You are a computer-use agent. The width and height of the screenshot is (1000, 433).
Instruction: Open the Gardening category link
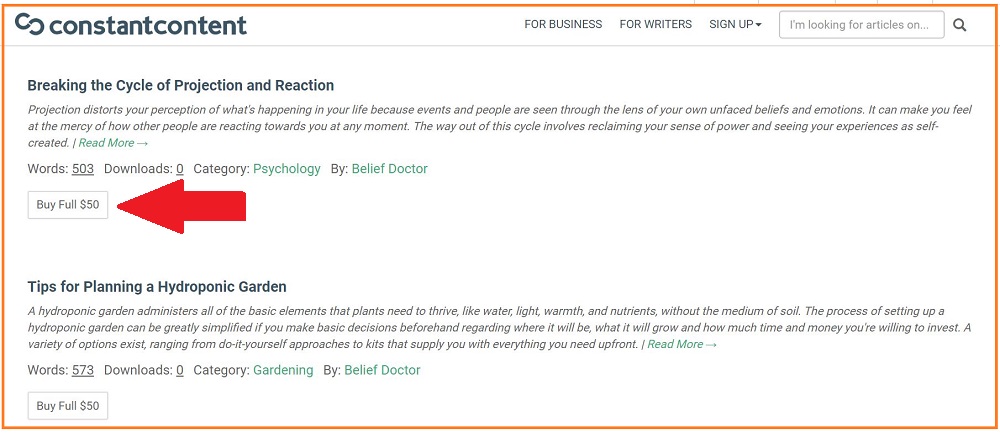click(x=283, y=370)
